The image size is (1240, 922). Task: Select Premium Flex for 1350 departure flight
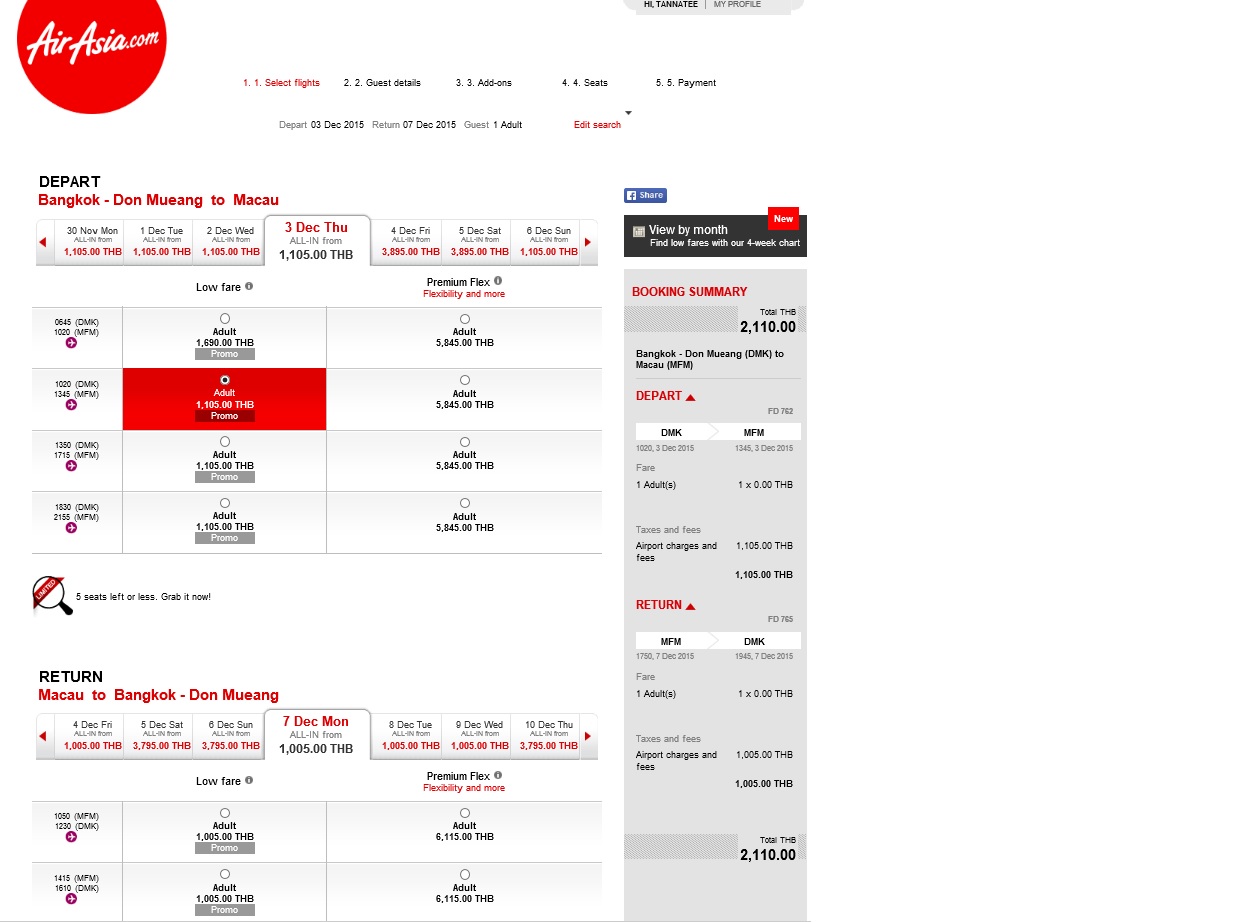pos(465,441)
